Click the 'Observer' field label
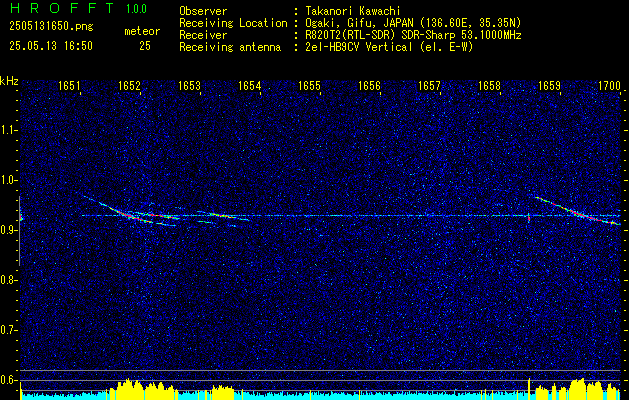629x400 pixels. pos(203,11)
